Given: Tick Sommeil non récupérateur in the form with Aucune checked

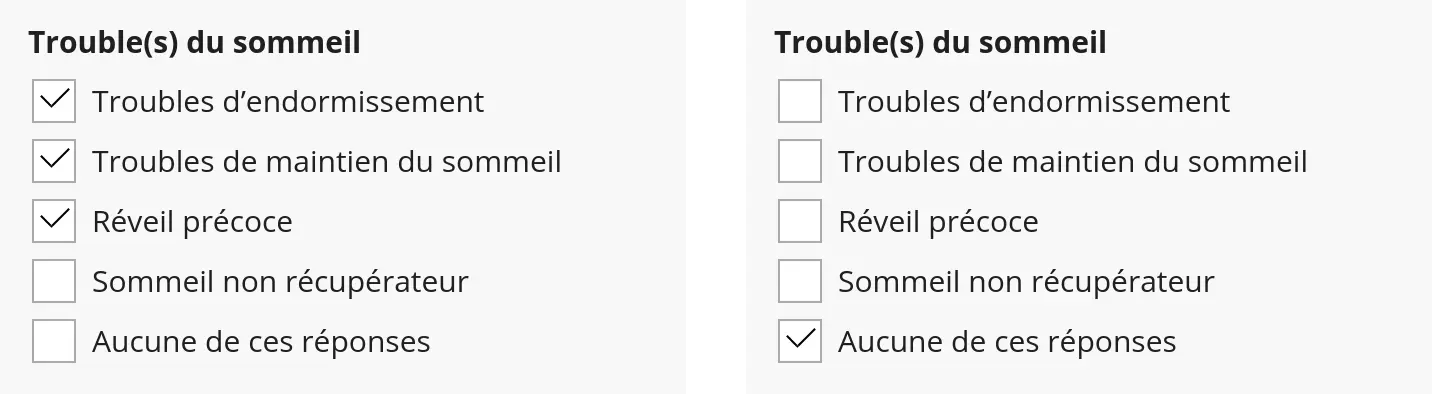Looking at the screenshot, I should pyautogui.click(x=800, y=281).
